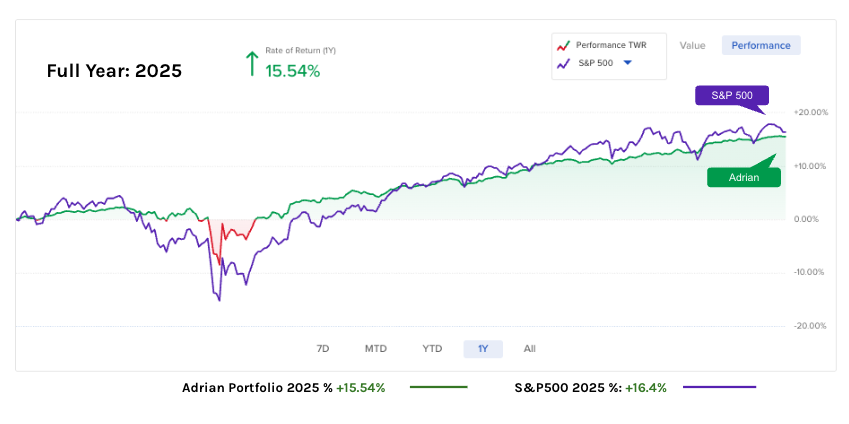This screenshot has height=424, width=849.
Task: Expand the S&P 500 benchmark dropdown arrow
Action: coord(627,63)
